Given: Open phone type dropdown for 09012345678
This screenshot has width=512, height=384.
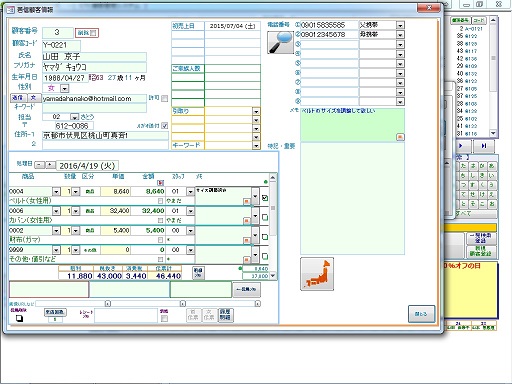Looking at the screenshot, I should 400,35.
